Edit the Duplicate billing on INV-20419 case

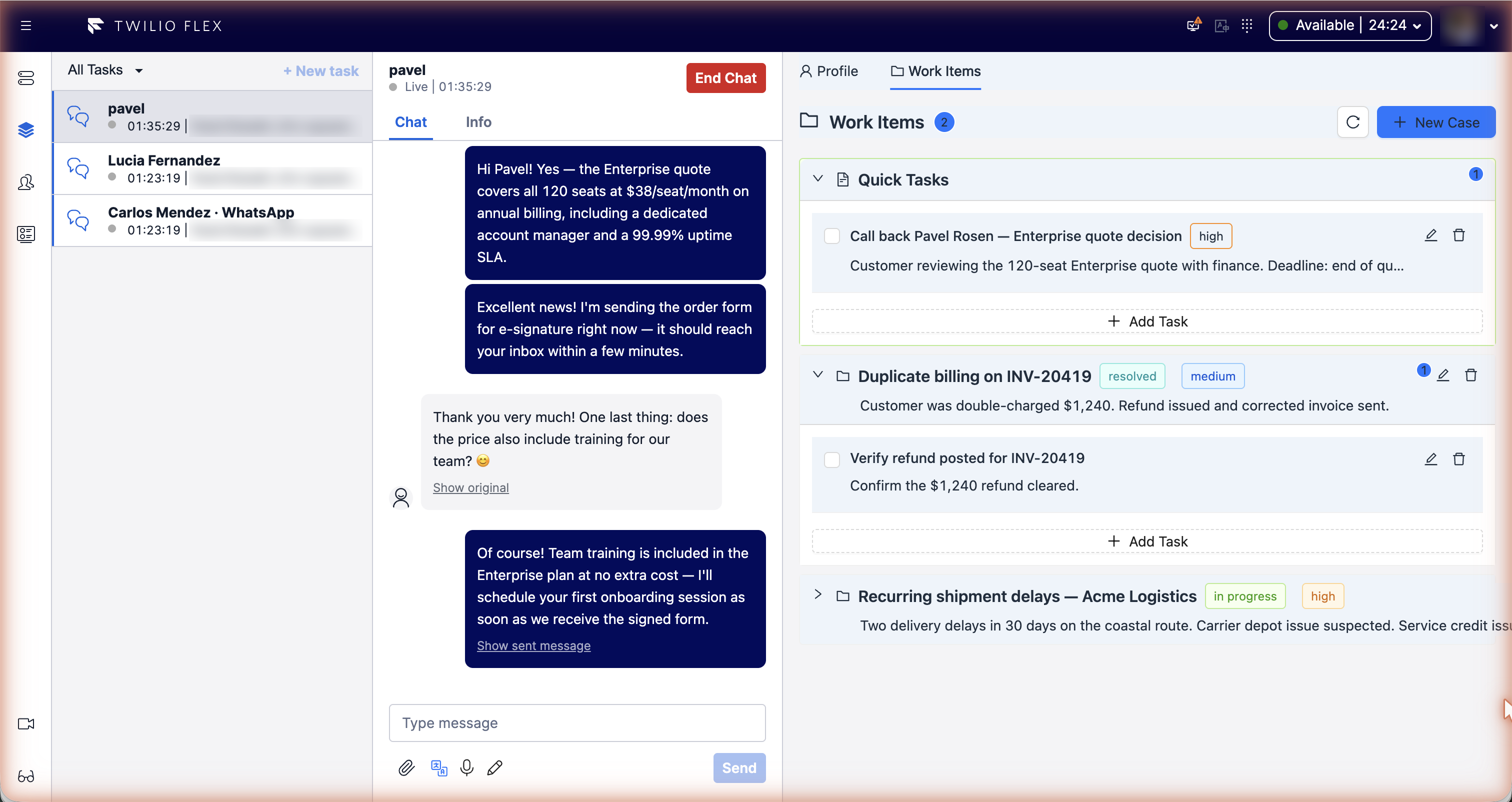[1442, 375]
